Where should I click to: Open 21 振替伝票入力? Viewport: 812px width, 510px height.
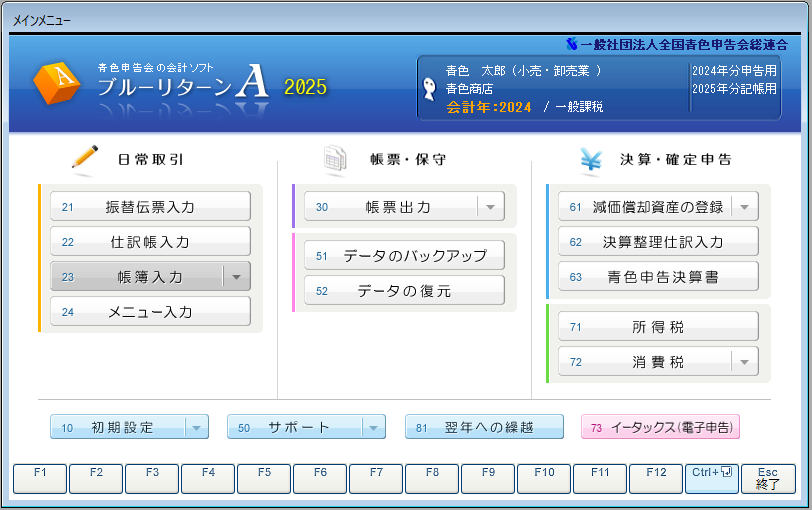[x=150, y=206]
